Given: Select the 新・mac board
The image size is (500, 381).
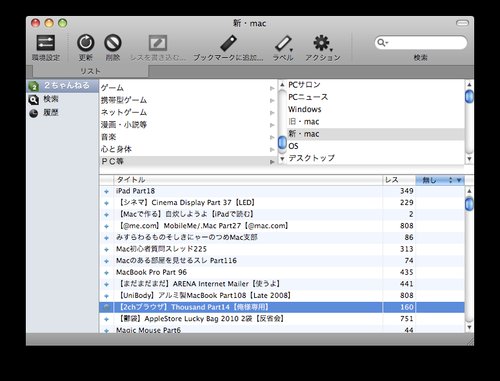Looking at the screenshot, I should click(x=376, y=134).
